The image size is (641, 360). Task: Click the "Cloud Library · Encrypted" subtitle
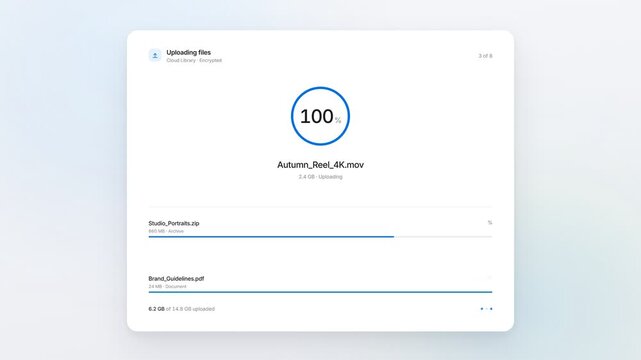(x=194, y=60)
